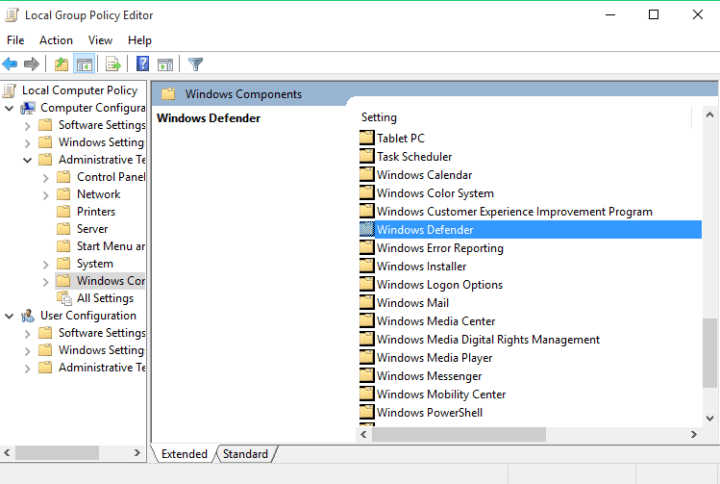This screenshot has width=720, height=484.
Task: Select the Windows Mobility Center entry
Action: pos(441,394)
